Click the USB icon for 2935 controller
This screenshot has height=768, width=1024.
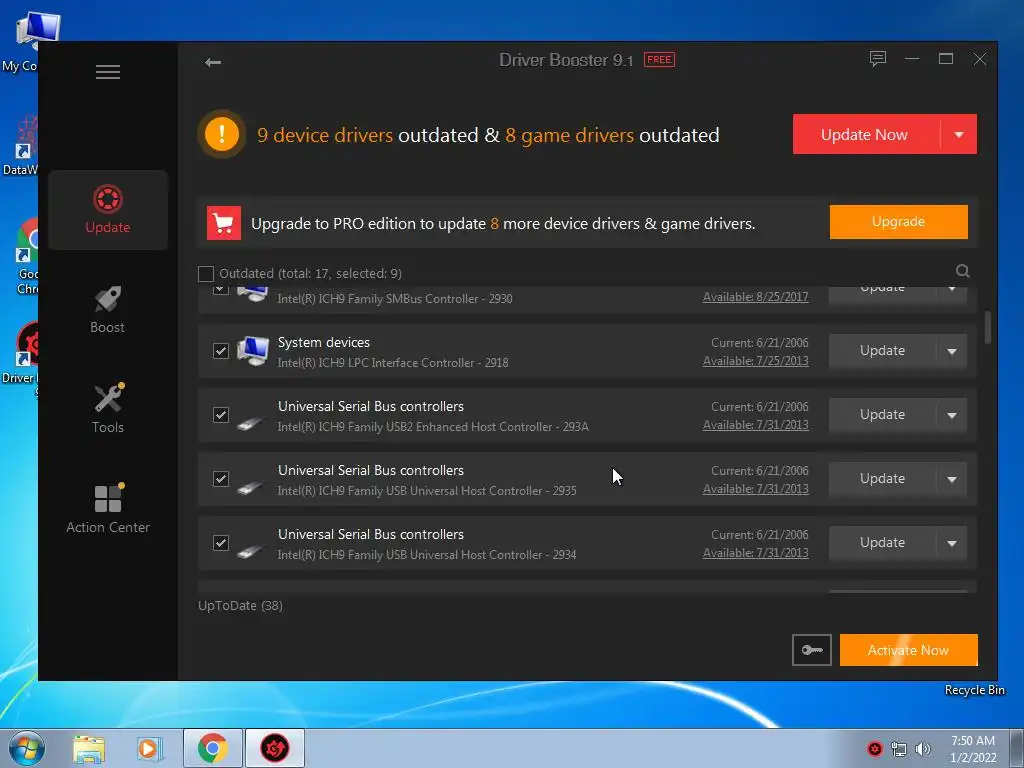point(250,487)
